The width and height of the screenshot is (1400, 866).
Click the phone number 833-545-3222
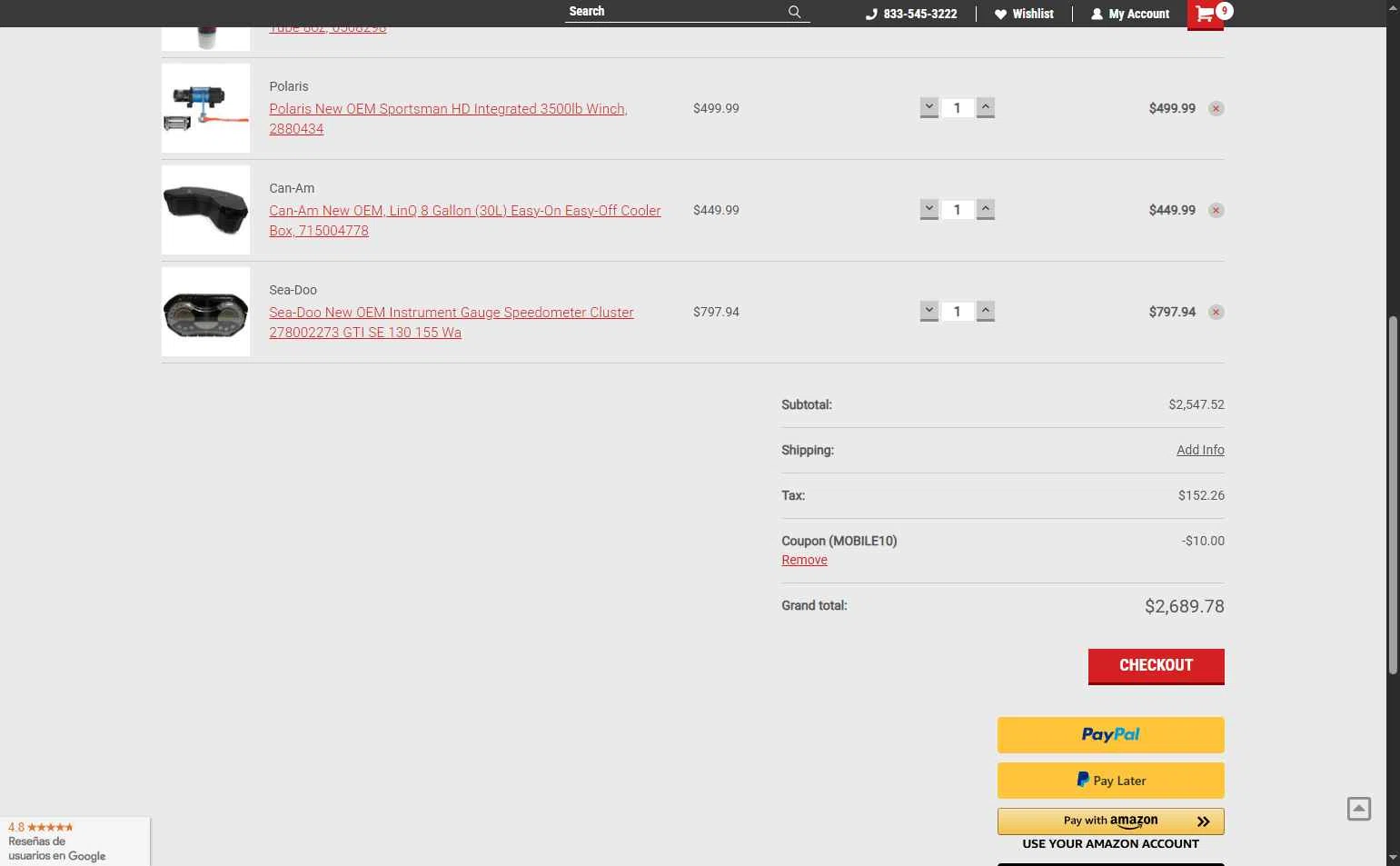911,14
